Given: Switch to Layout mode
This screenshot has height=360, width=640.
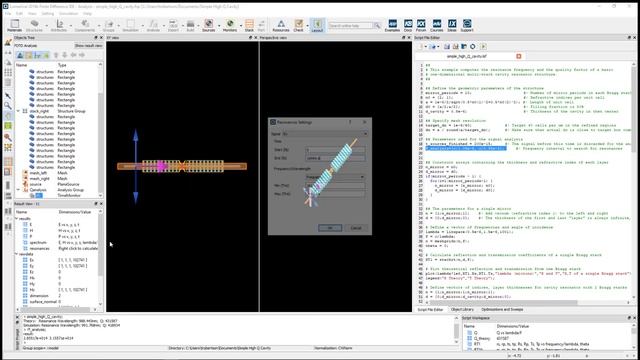Looking at the screenshot, I should point(317,25).
